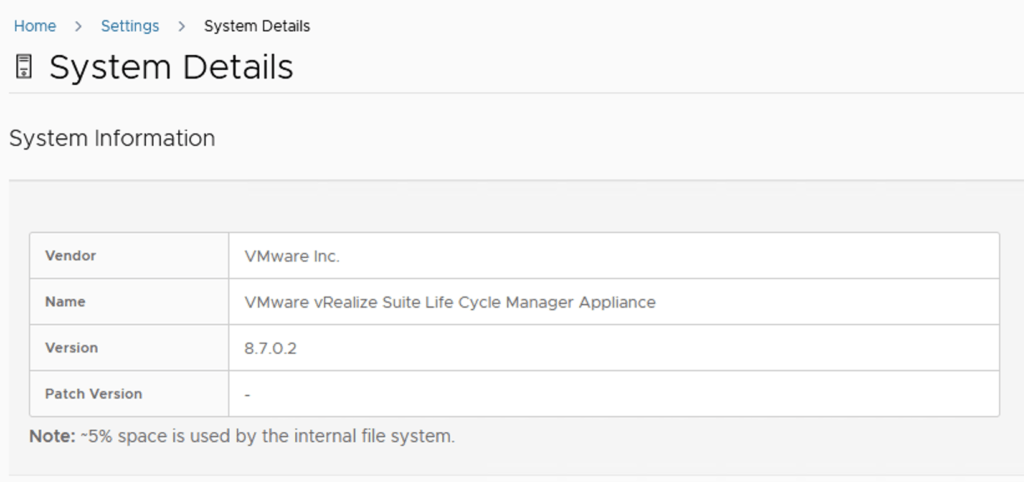The image size is (1024, 482).
Task: Click the second breadcrumb chevron separator
Action: [x=181, y=26]
